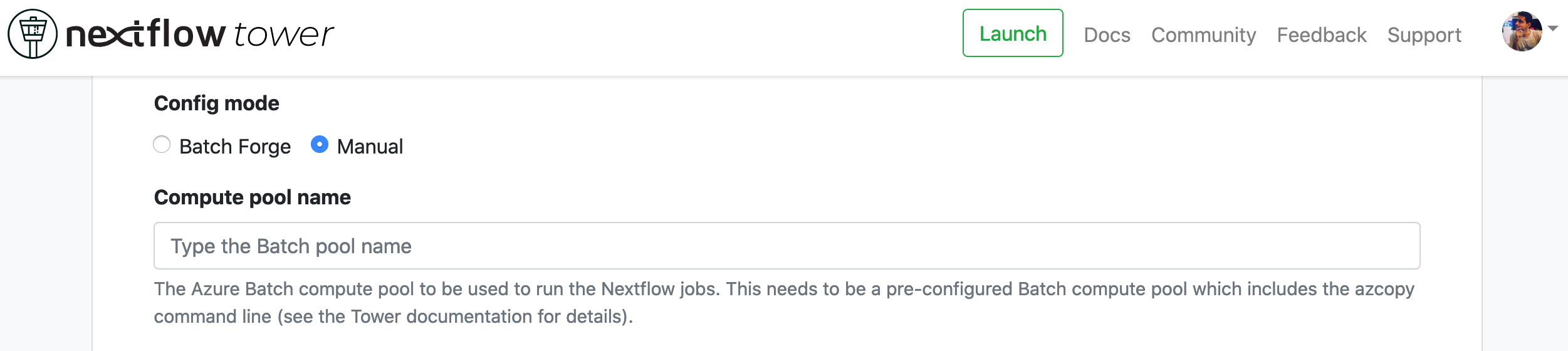Expand the account menu caret arrow
This screenshot has width=1568, height=351.
tap(1553, 28)
